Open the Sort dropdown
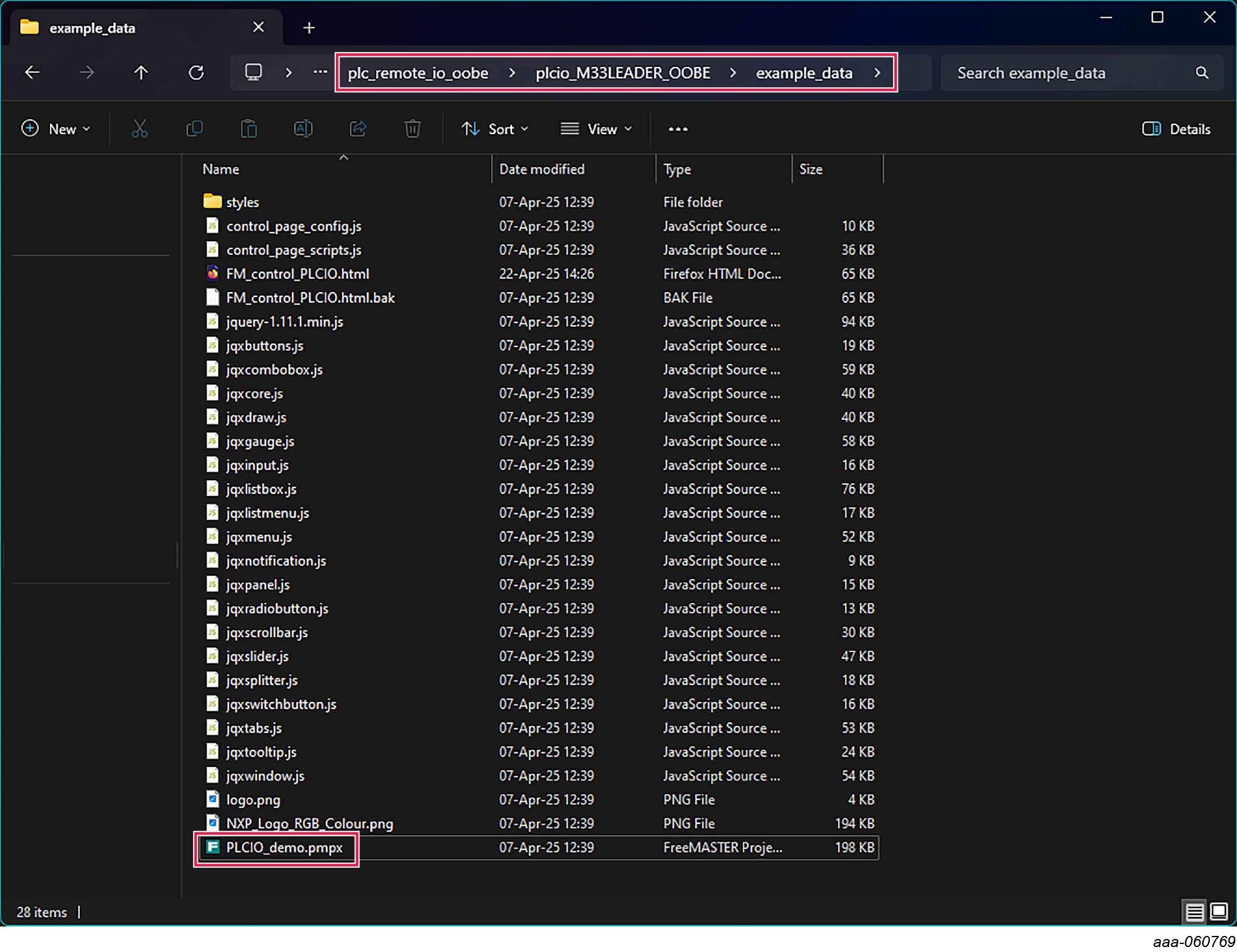Screen dimensions: 1237x952 [495, 129]
